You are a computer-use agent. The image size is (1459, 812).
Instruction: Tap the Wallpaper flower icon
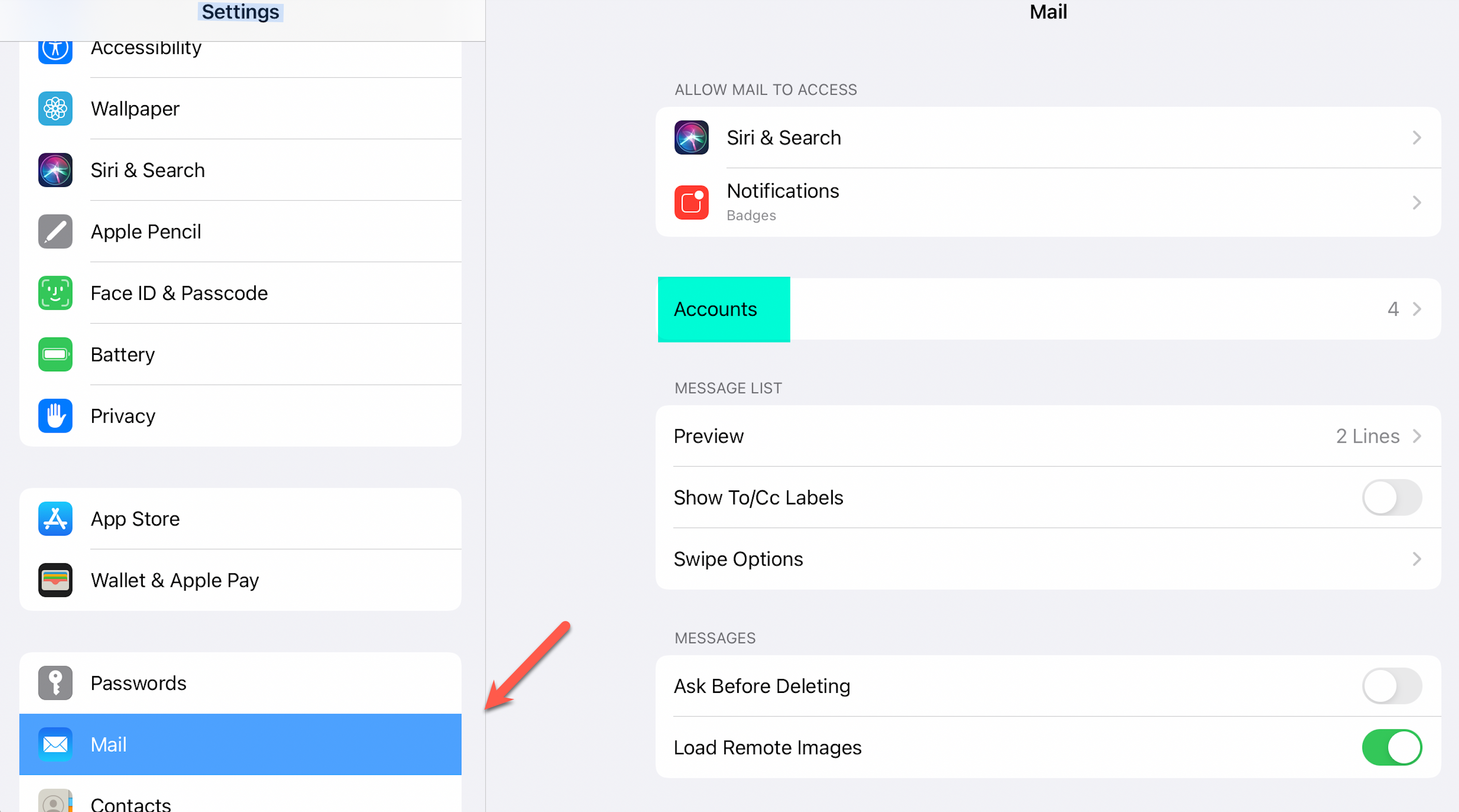point(55,108)
